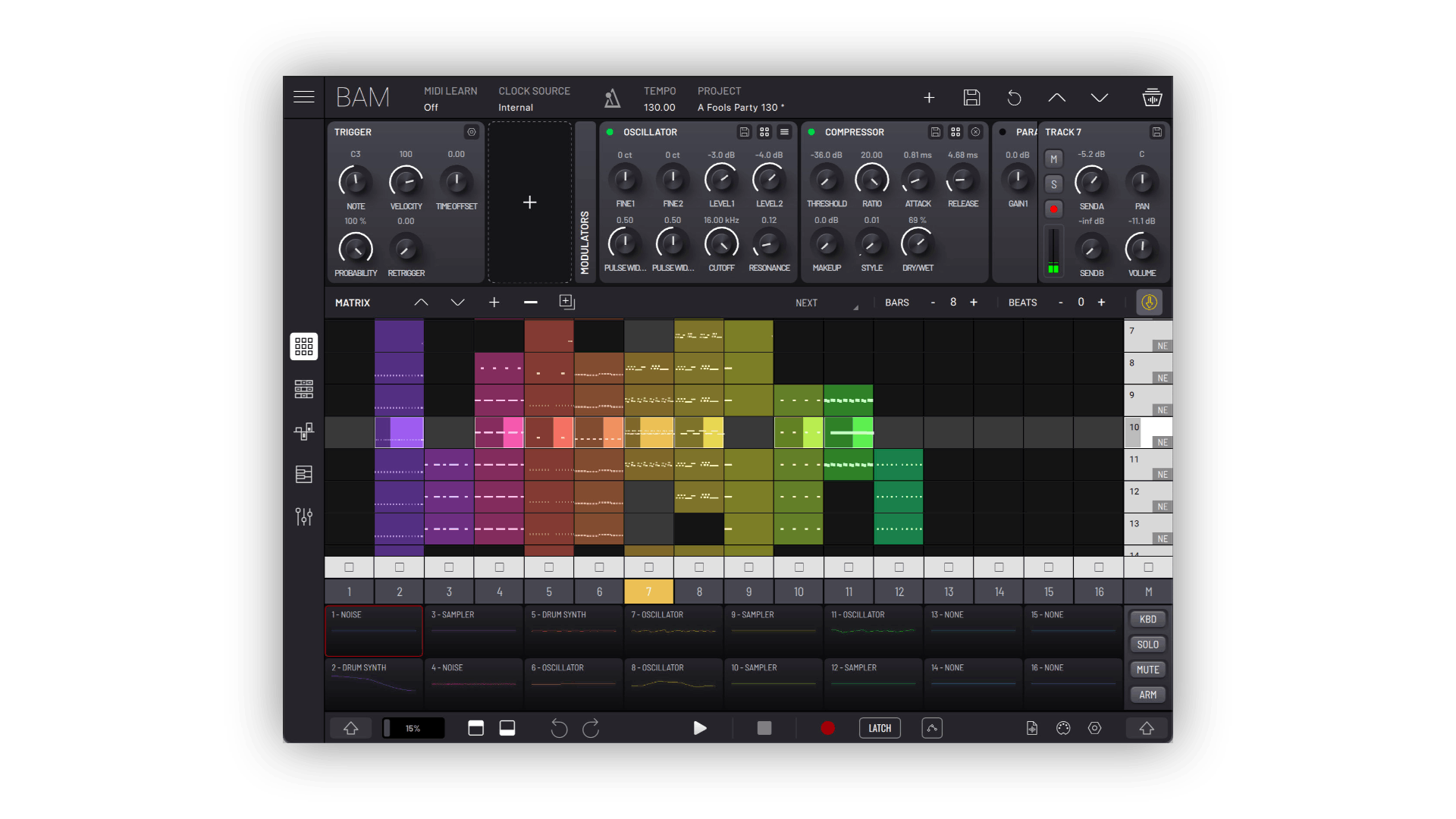Open the hamburger main menu
The image size is (1456, 819).
[303, 97]
